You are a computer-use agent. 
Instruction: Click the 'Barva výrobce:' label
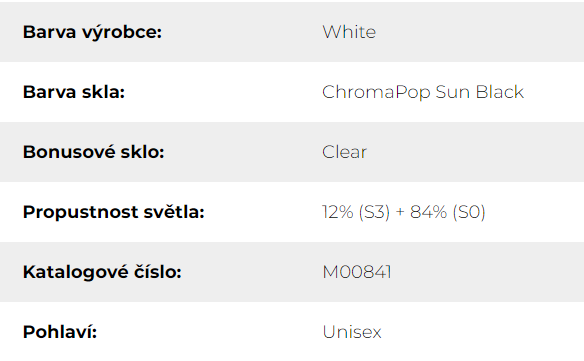(92, 32)
